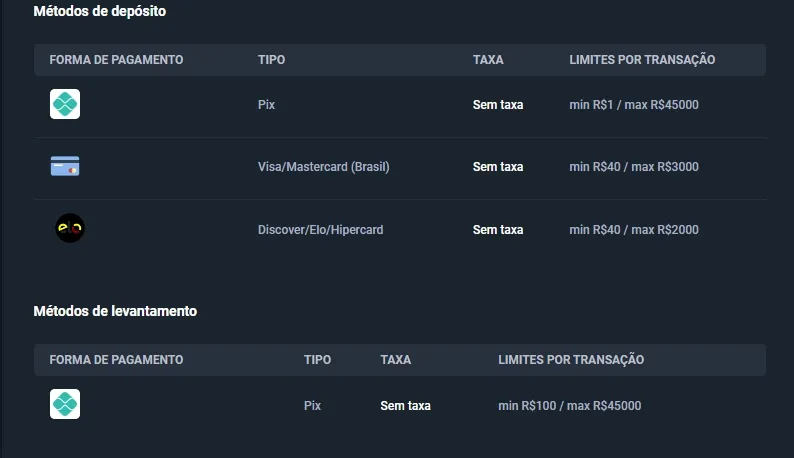Click the Discover/Elo/Hipercard black round icon

click(x=70, y=229)
